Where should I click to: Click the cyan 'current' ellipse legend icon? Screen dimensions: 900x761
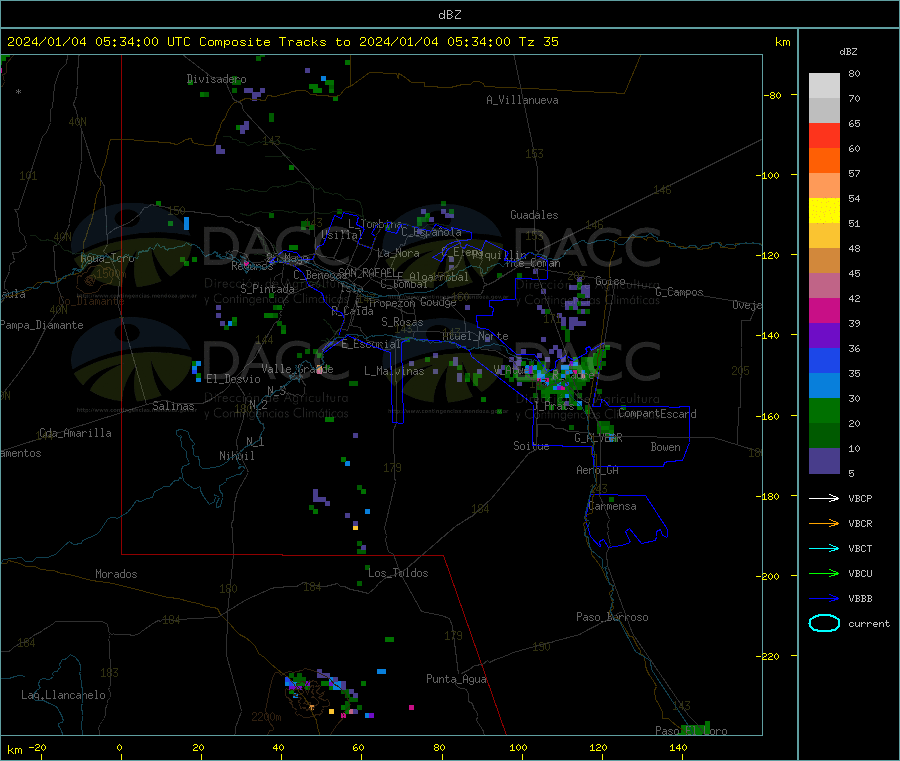pyautogui.click(x=824, y=623)
